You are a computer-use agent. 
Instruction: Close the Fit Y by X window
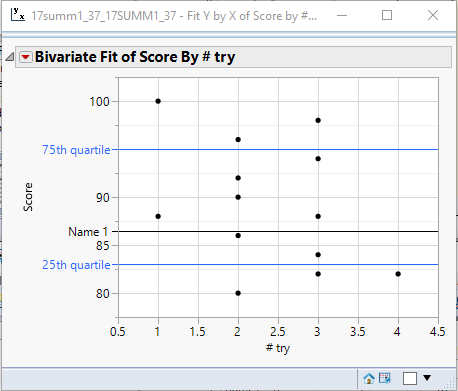click(433, 15)
